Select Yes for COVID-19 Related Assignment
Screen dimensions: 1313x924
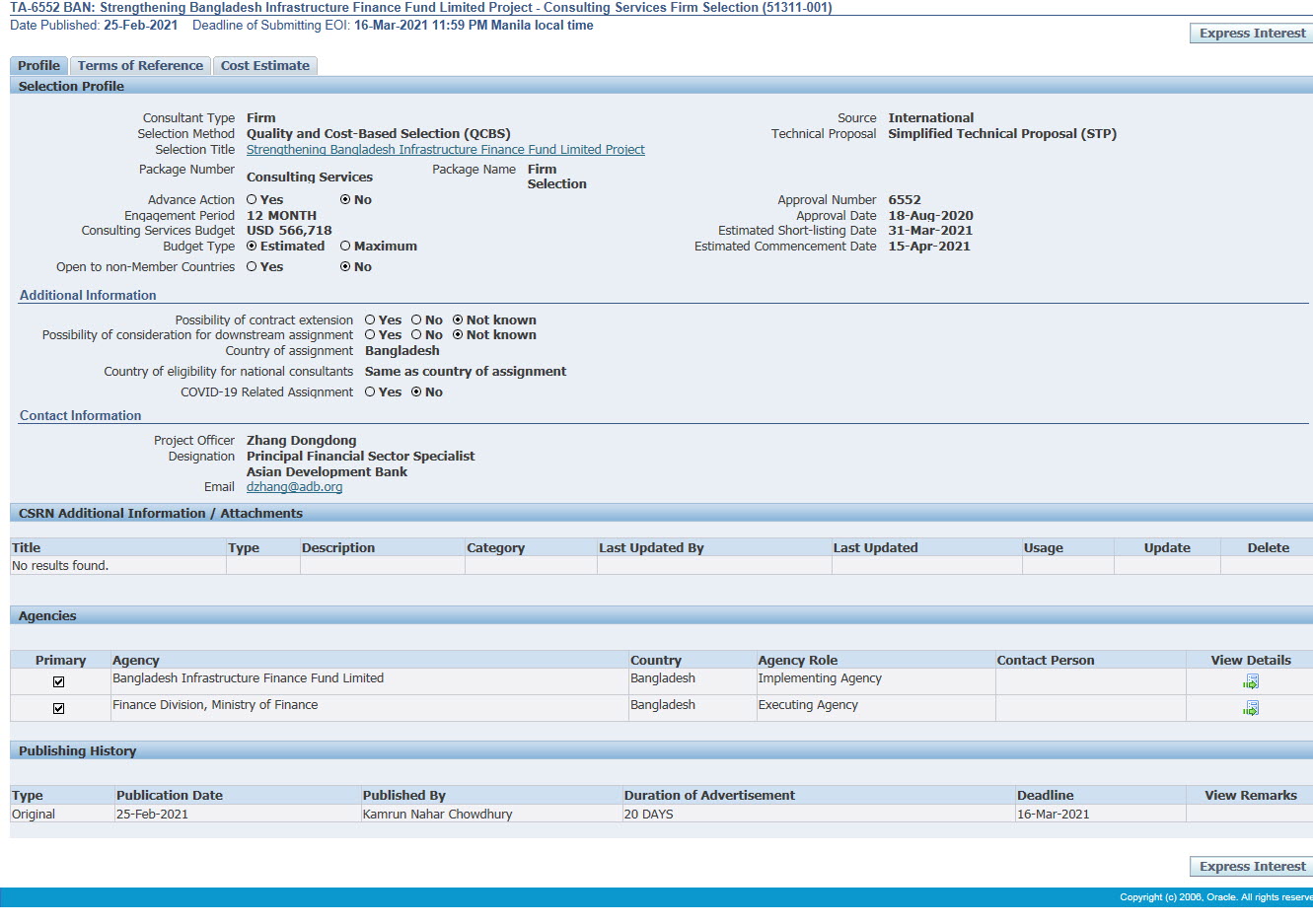pyautogui.click(x=370, y=391)
